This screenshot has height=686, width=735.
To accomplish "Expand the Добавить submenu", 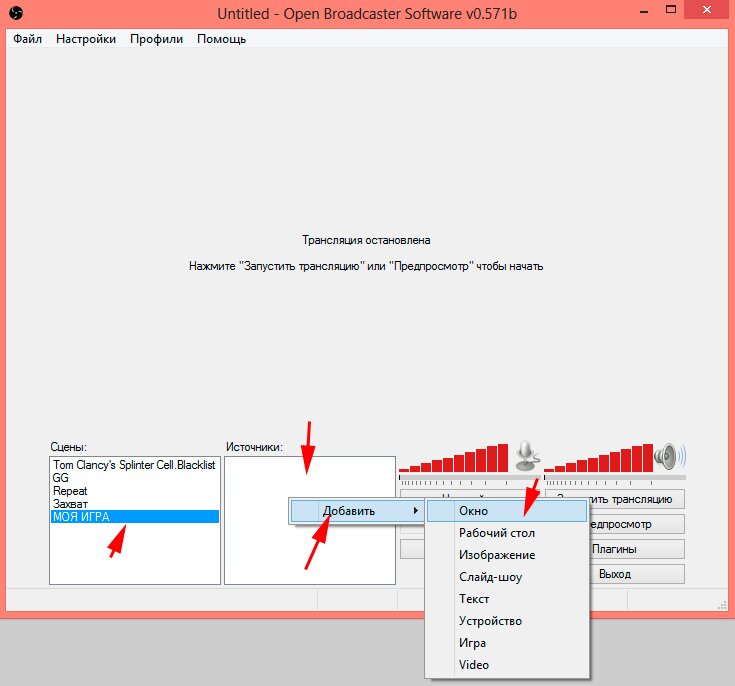I will coord(357,511).
